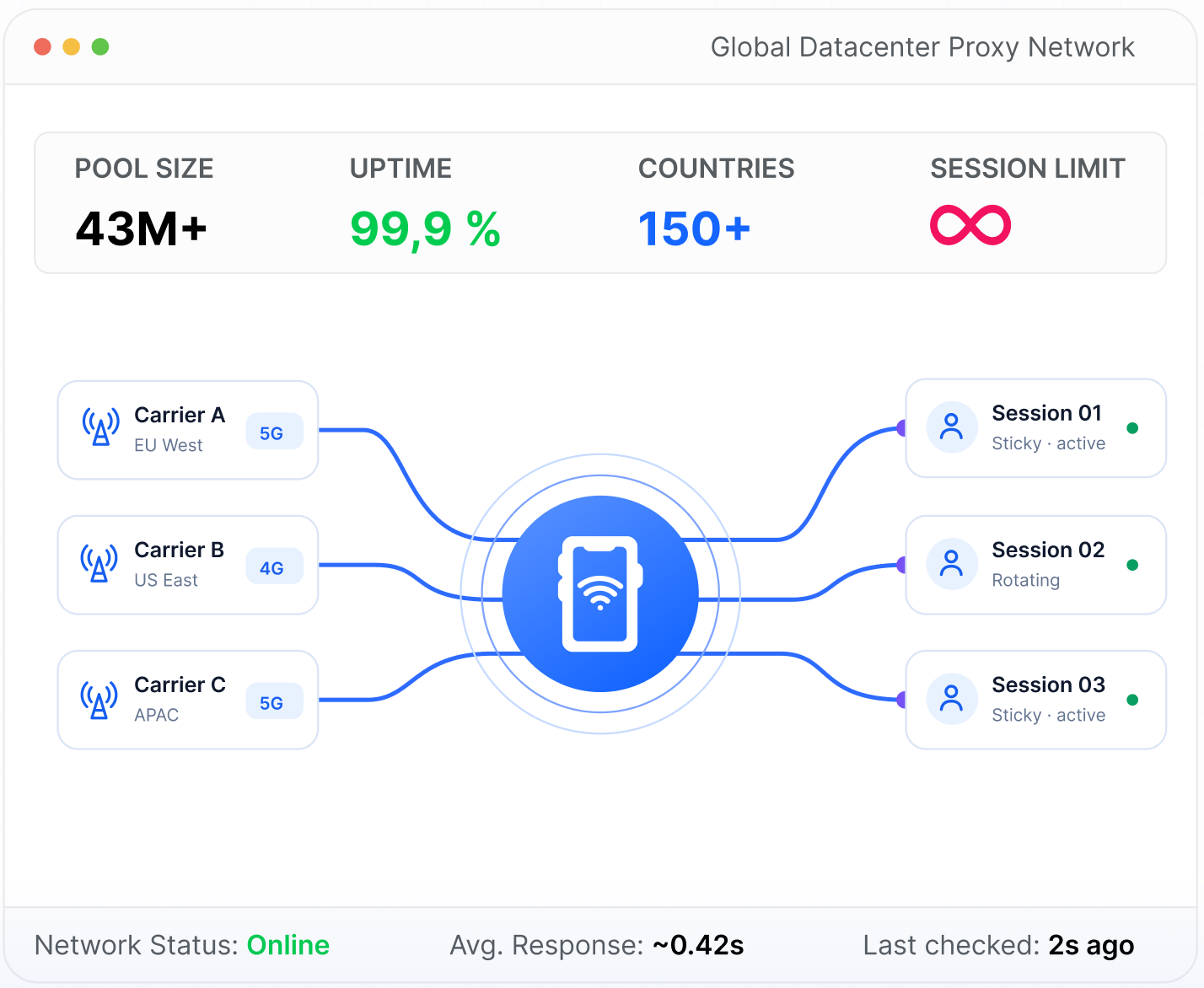Click the "99,9 %" uptime value
1204x988 pixels.
pyautogui.click(x=426, y=229)
